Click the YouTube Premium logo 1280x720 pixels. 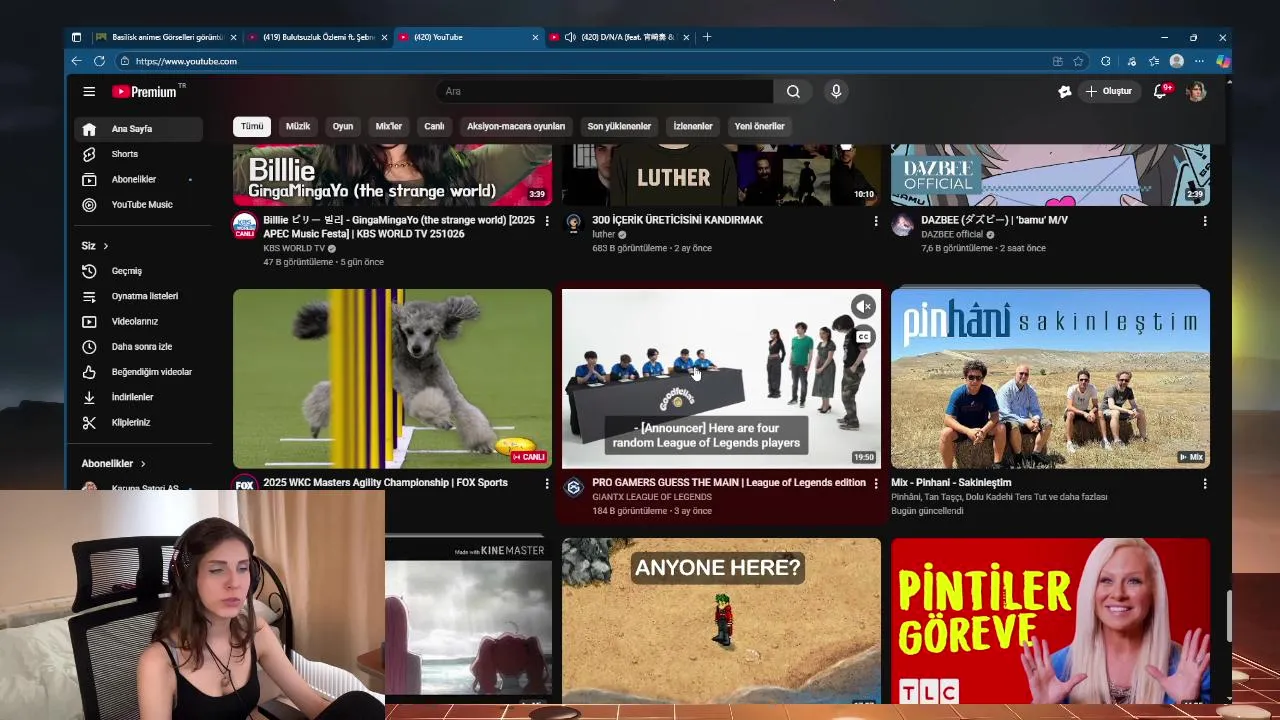tap(145, 91)
